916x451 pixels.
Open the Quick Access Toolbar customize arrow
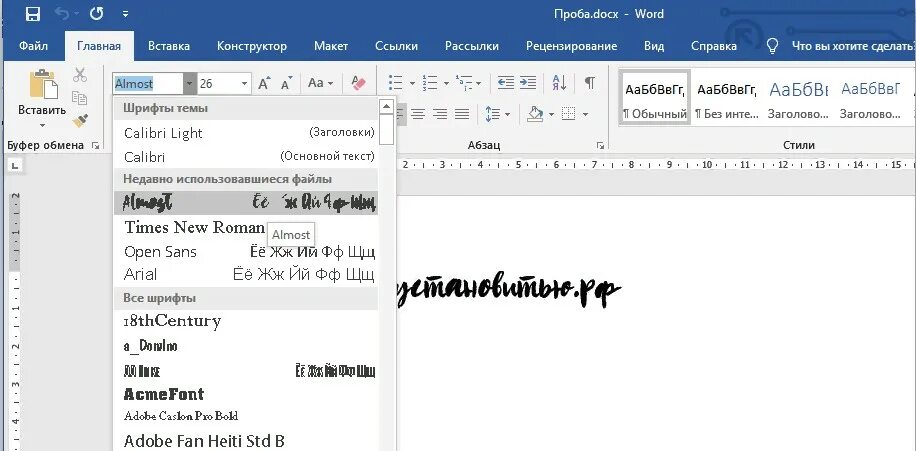pos(126,15)
